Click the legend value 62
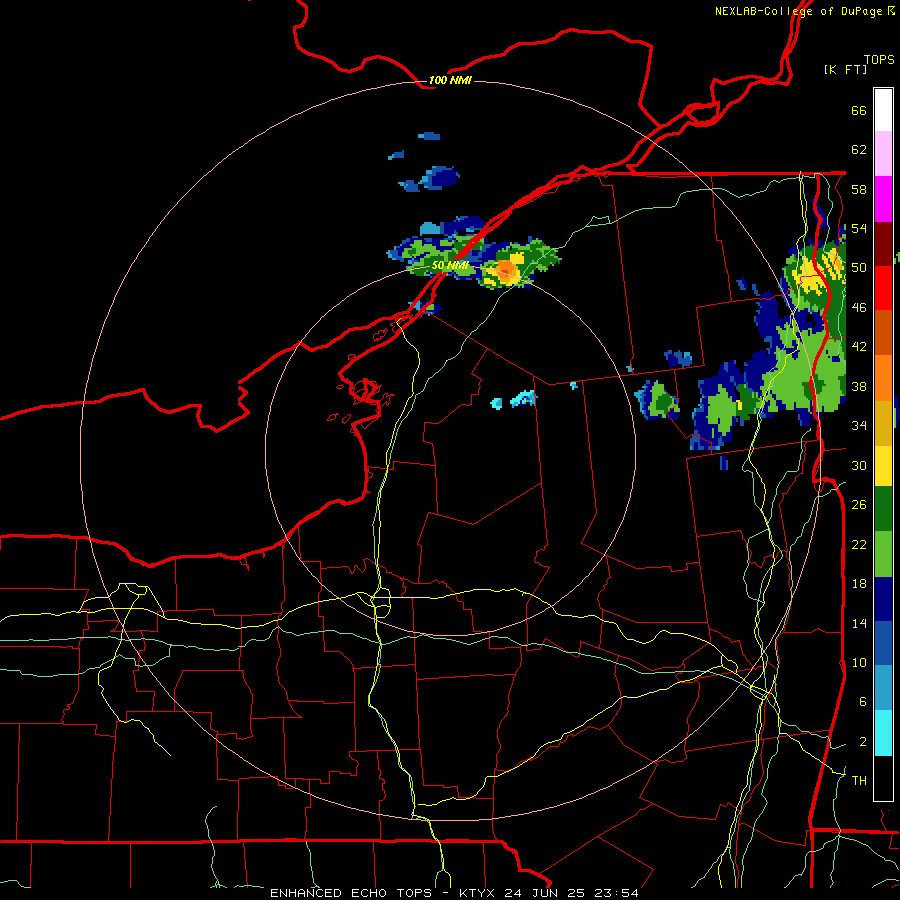 (859, 150)
